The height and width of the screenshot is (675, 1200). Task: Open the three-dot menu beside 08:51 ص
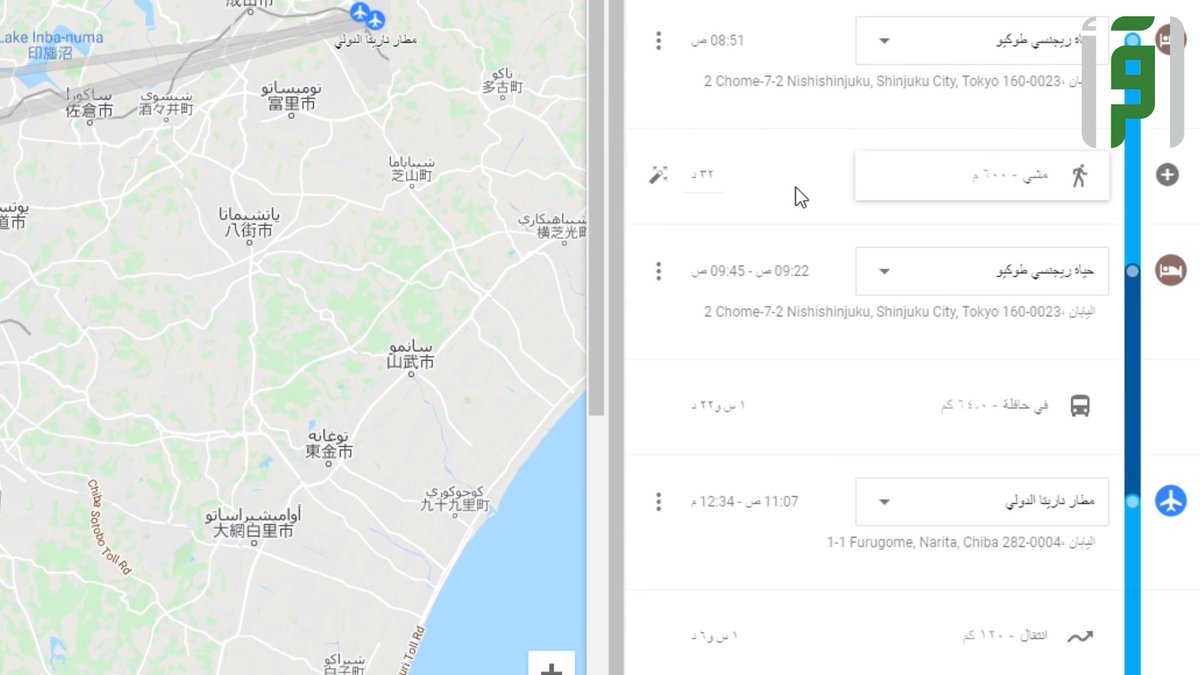coord(658,41)
